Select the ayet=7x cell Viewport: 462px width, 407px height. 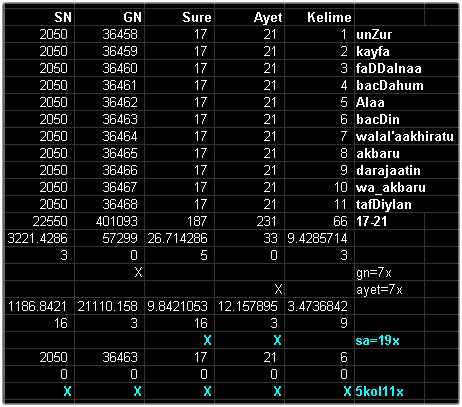pos(389,290)
